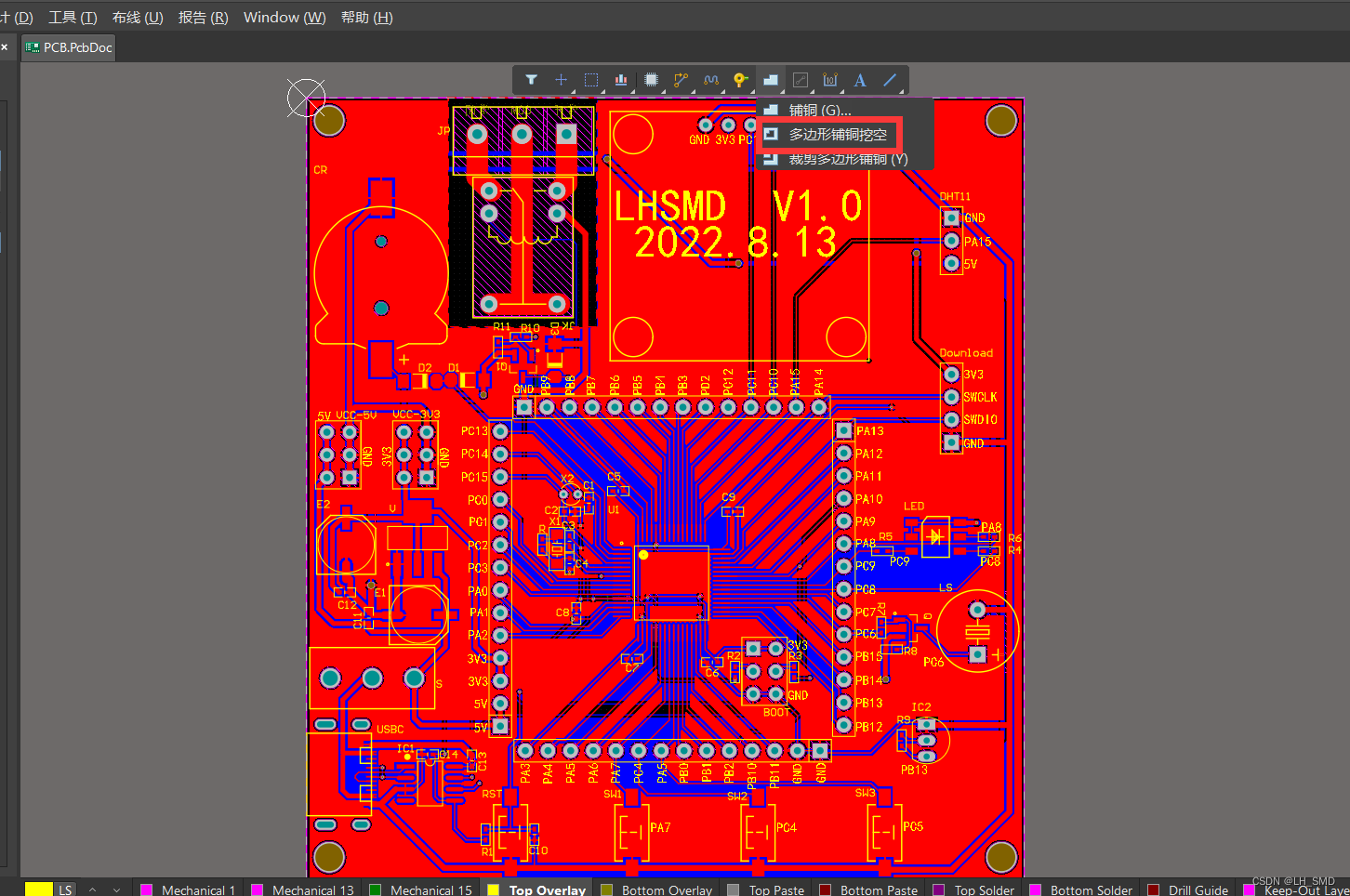Switch to Mechanical 1 layer tab
The width and height of the screenshot is (1350, 896).
click(x=188, y=889)
